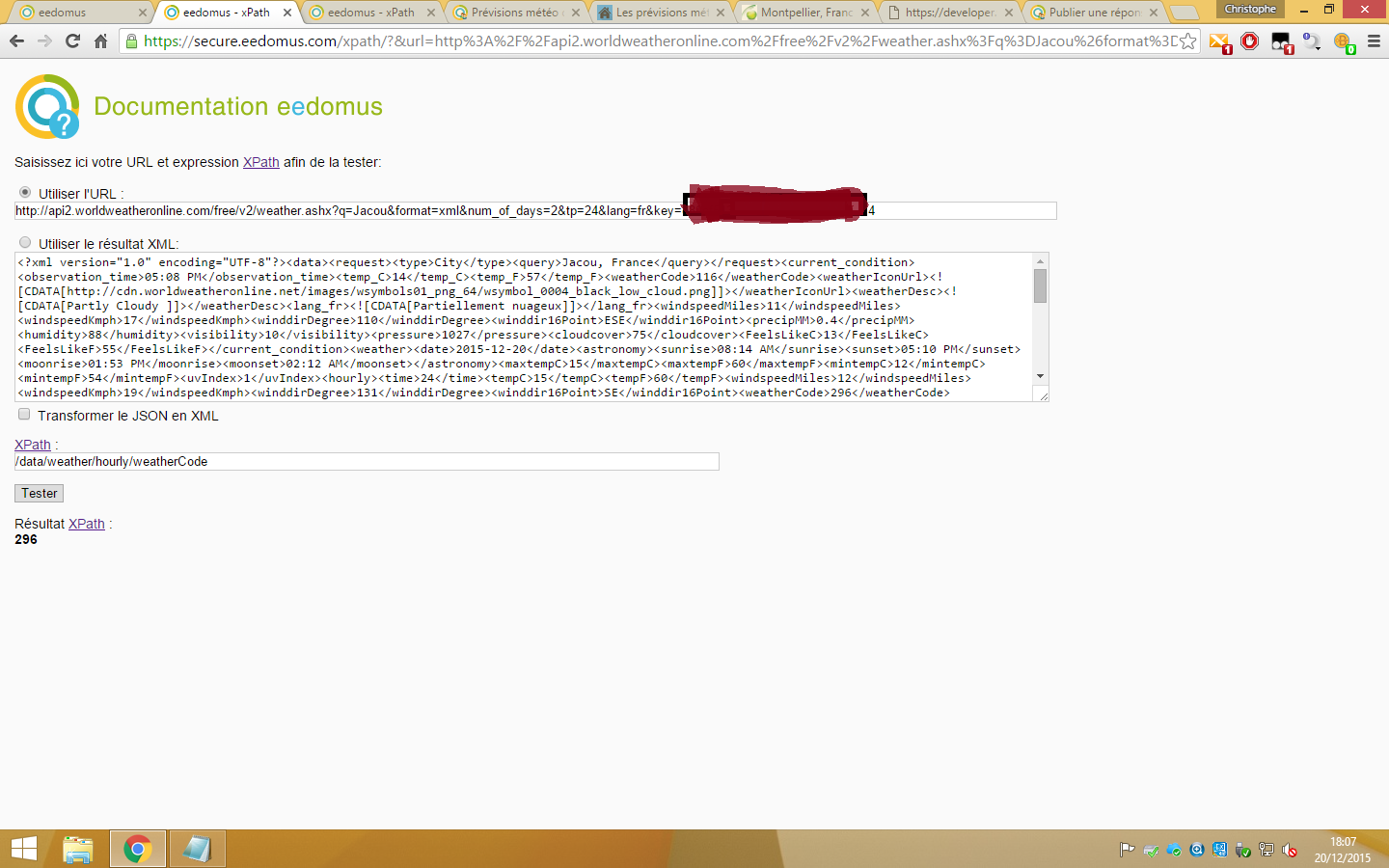Image resolution: width=1389 pixels, height=868 pixels.
Task: Click the printer status tray icon
Action: (1151, 850)
